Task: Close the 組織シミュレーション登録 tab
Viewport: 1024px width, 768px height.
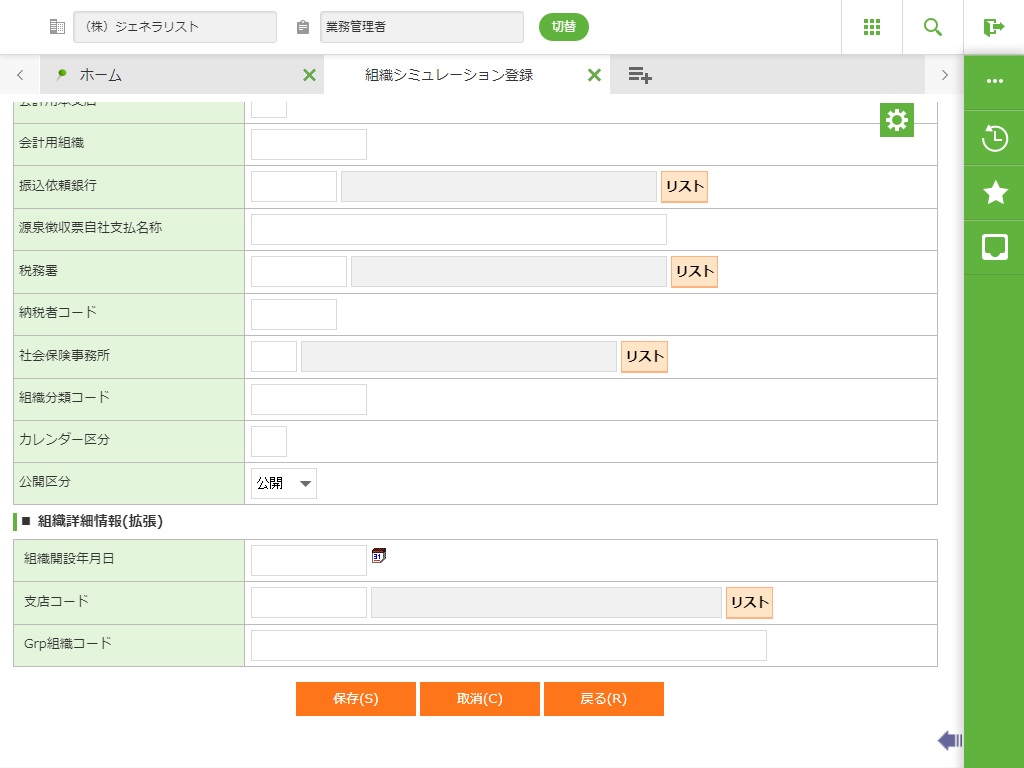Action: [x=594, y=75]
